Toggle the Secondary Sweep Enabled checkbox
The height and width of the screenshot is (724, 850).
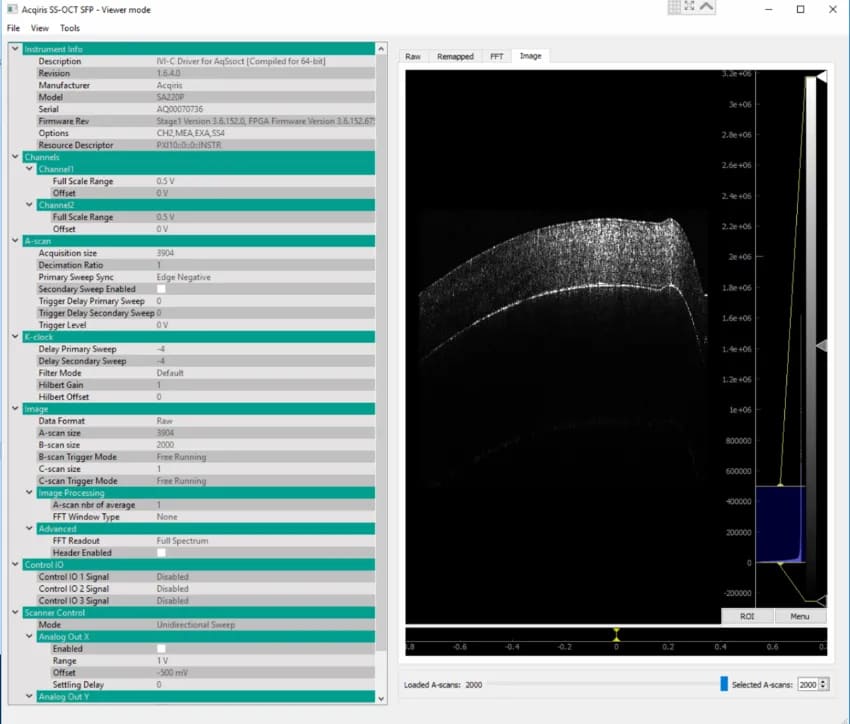(x=161, y=289)
